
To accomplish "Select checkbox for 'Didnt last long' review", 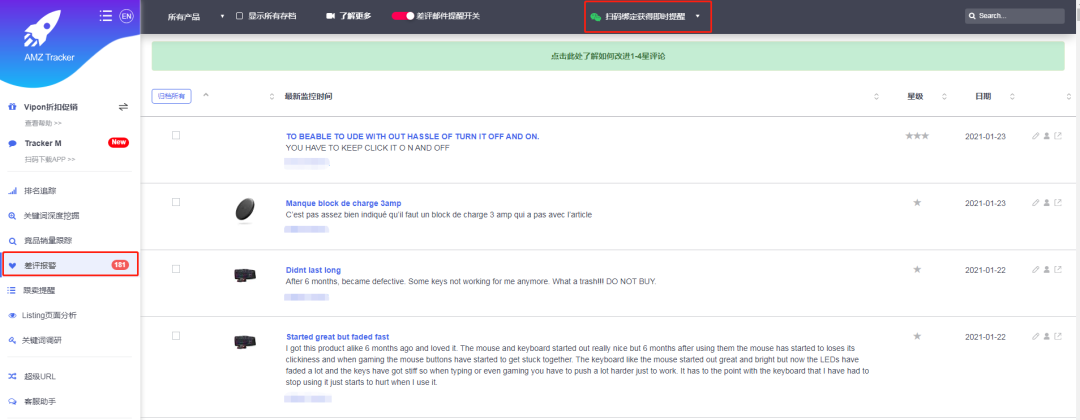I will pyautogui.click(x=176, y=269).
